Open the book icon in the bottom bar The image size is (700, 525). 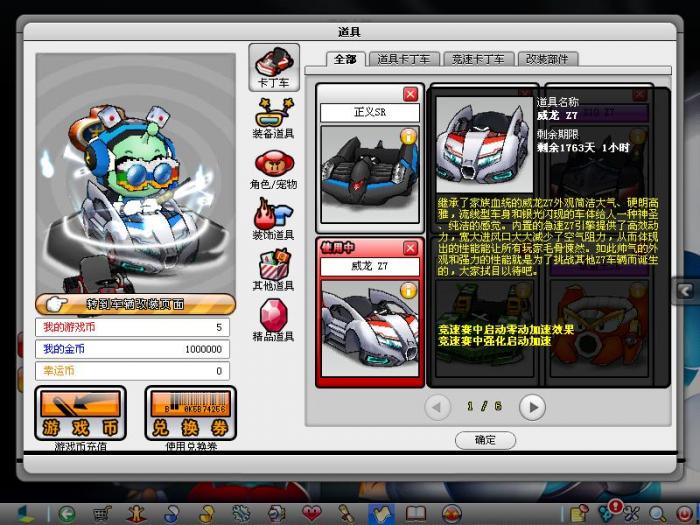pyautogui.click(x=416, y=514)
